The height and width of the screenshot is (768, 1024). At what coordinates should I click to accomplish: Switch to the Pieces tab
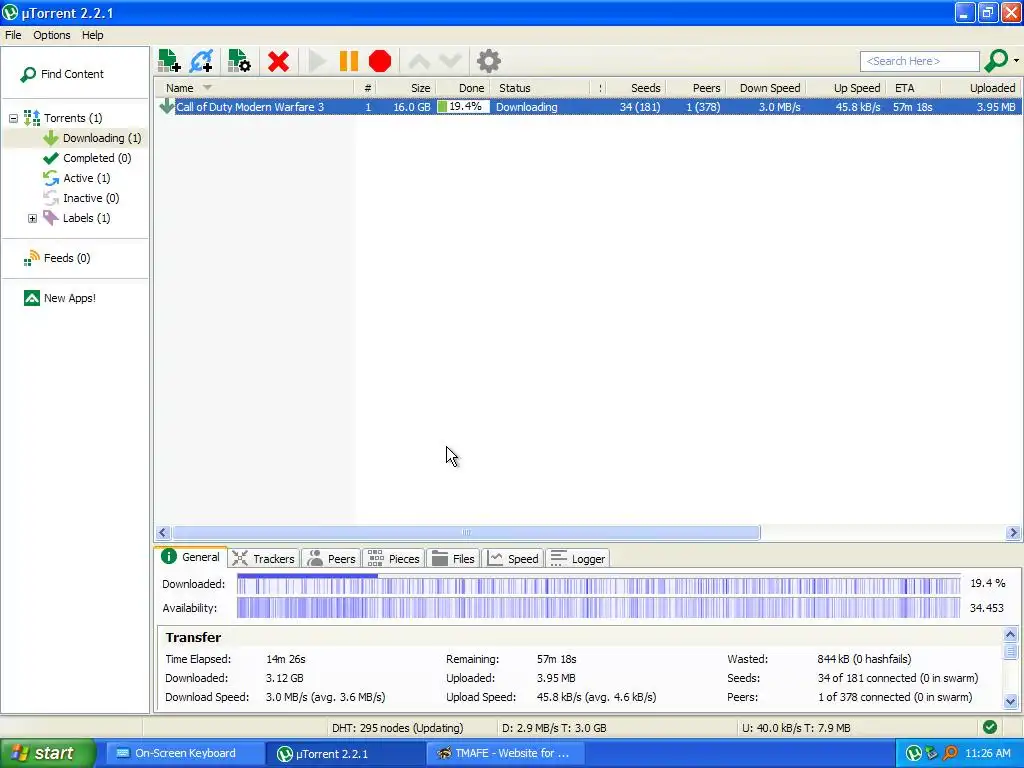click(x=394, y=559)
